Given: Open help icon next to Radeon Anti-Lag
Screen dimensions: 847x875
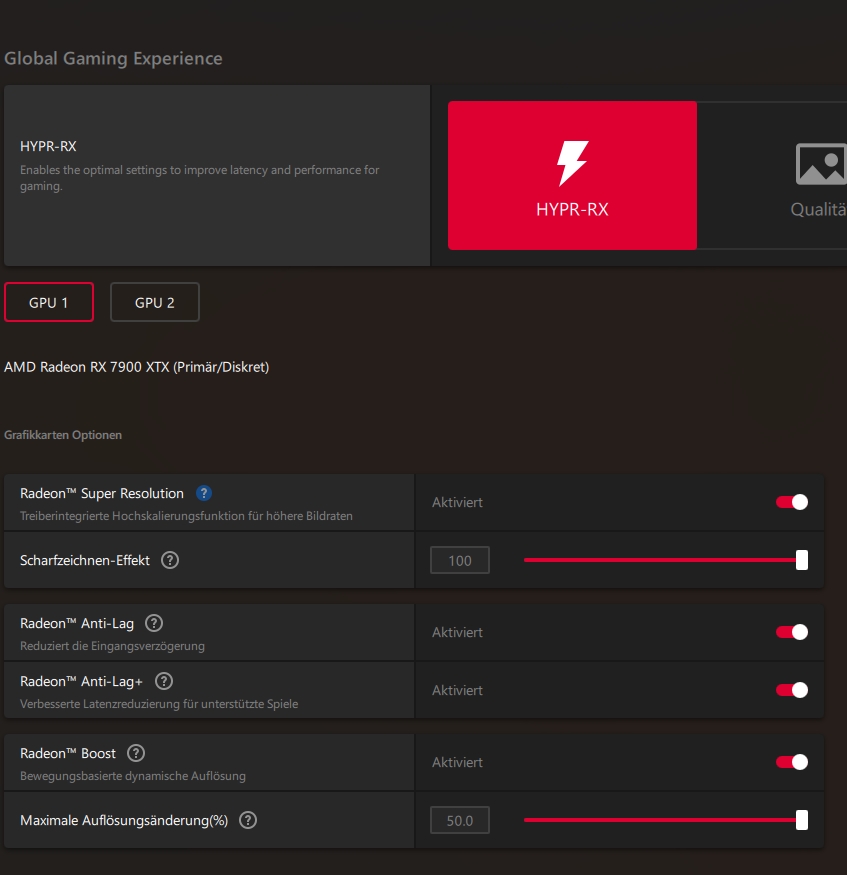Looking at the screenshot, I should coord(154,623).
